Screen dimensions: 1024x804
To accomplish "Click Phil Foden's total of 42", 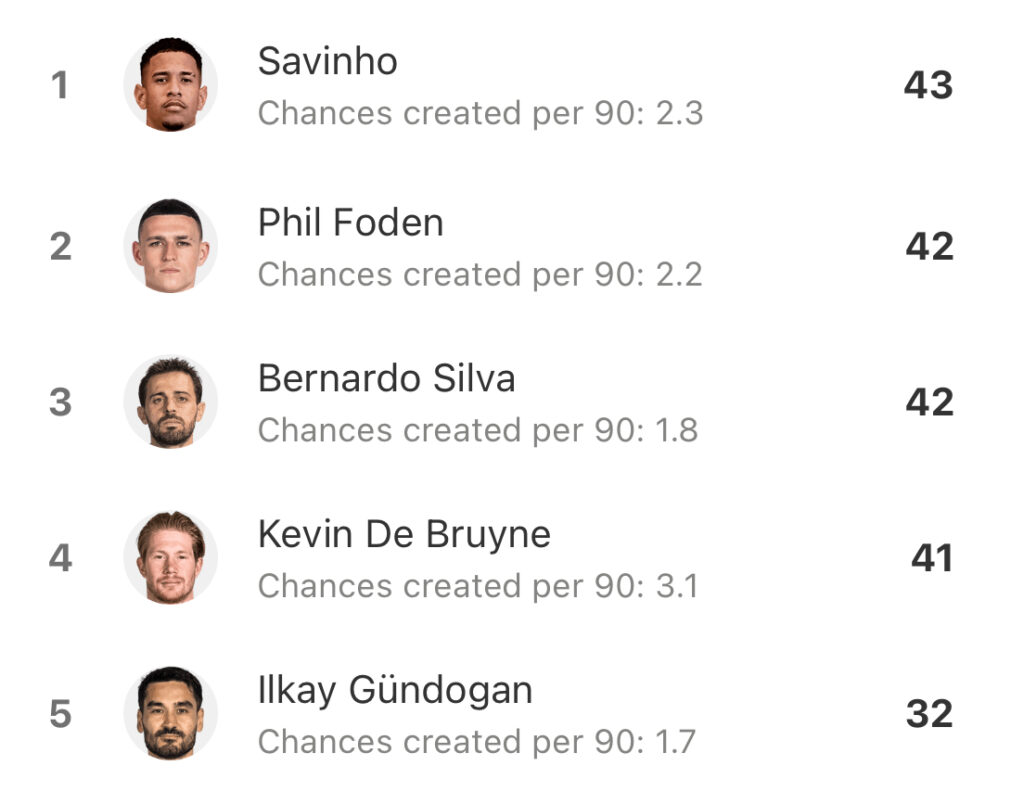I will pos(929,246).
